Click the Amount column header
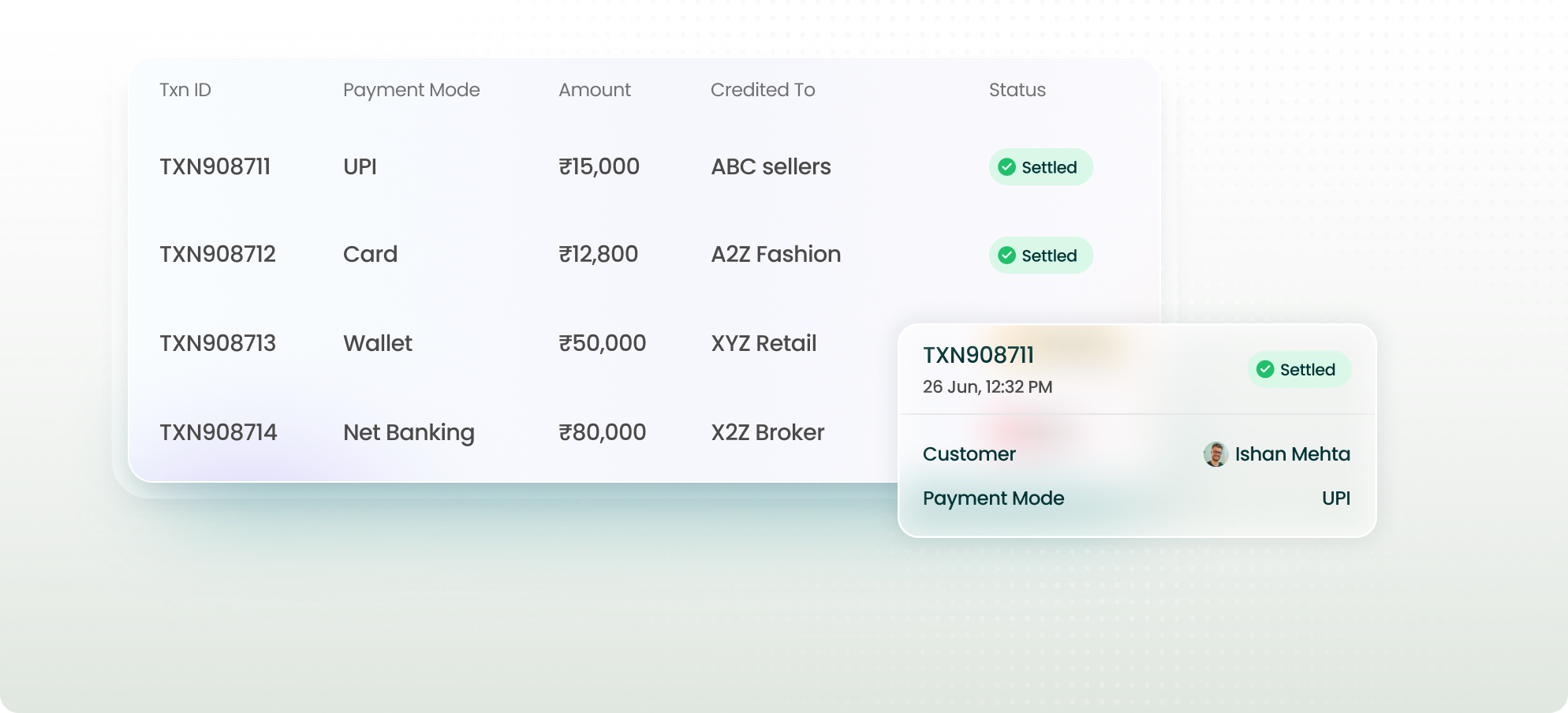Screen dimensions: 1568x713 (595, 90)
